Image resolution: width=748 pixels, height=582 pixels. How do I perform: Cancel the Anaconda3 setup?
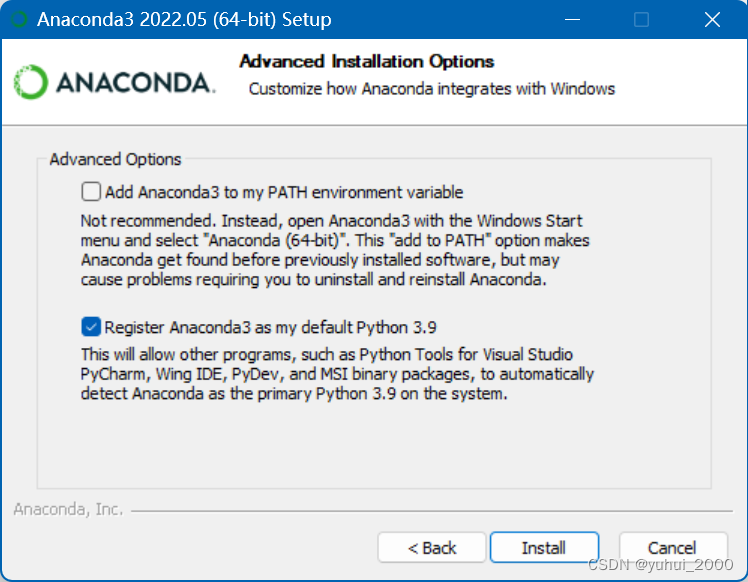(673, 547)
